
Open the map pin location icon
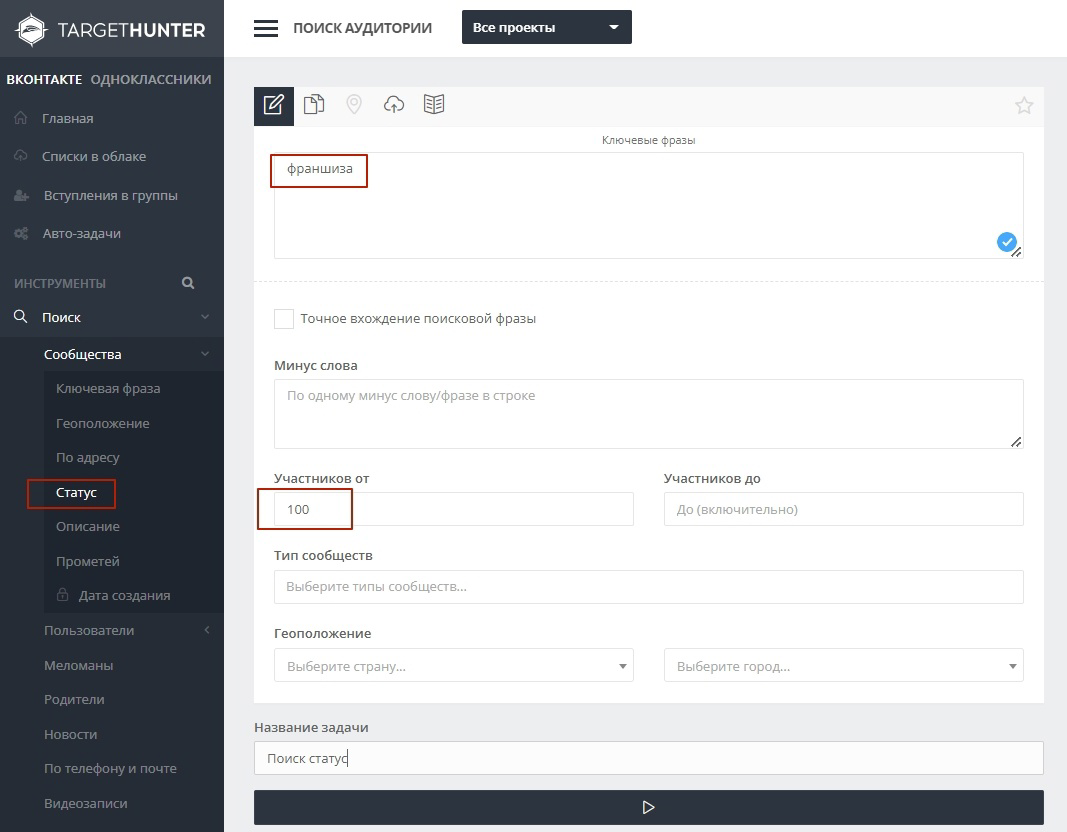point(354,104)
